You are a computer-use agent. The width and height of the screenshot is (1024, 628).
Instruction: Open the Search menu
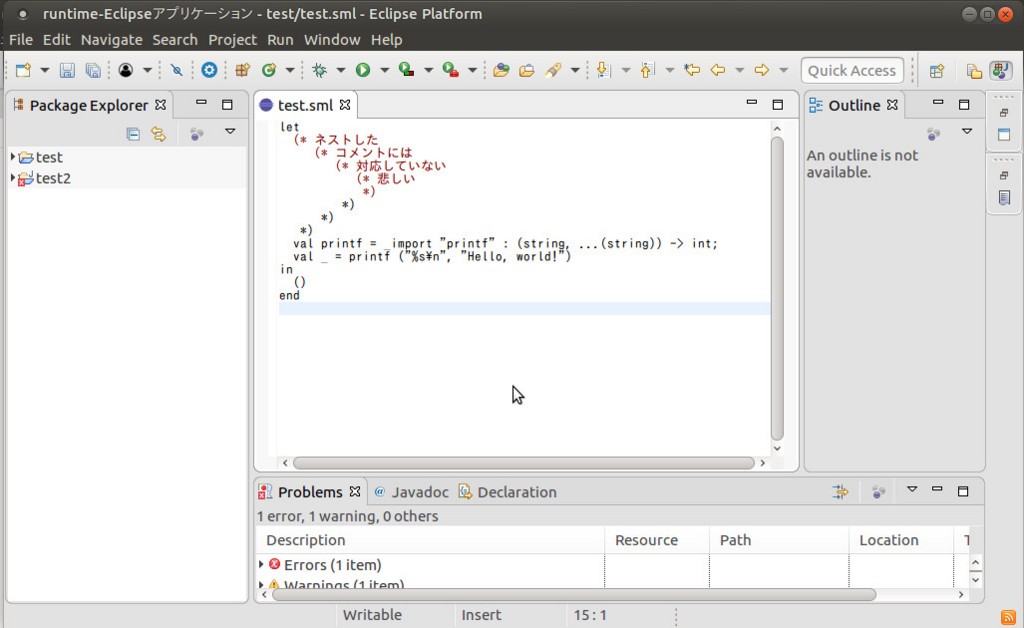click(175, 40)
